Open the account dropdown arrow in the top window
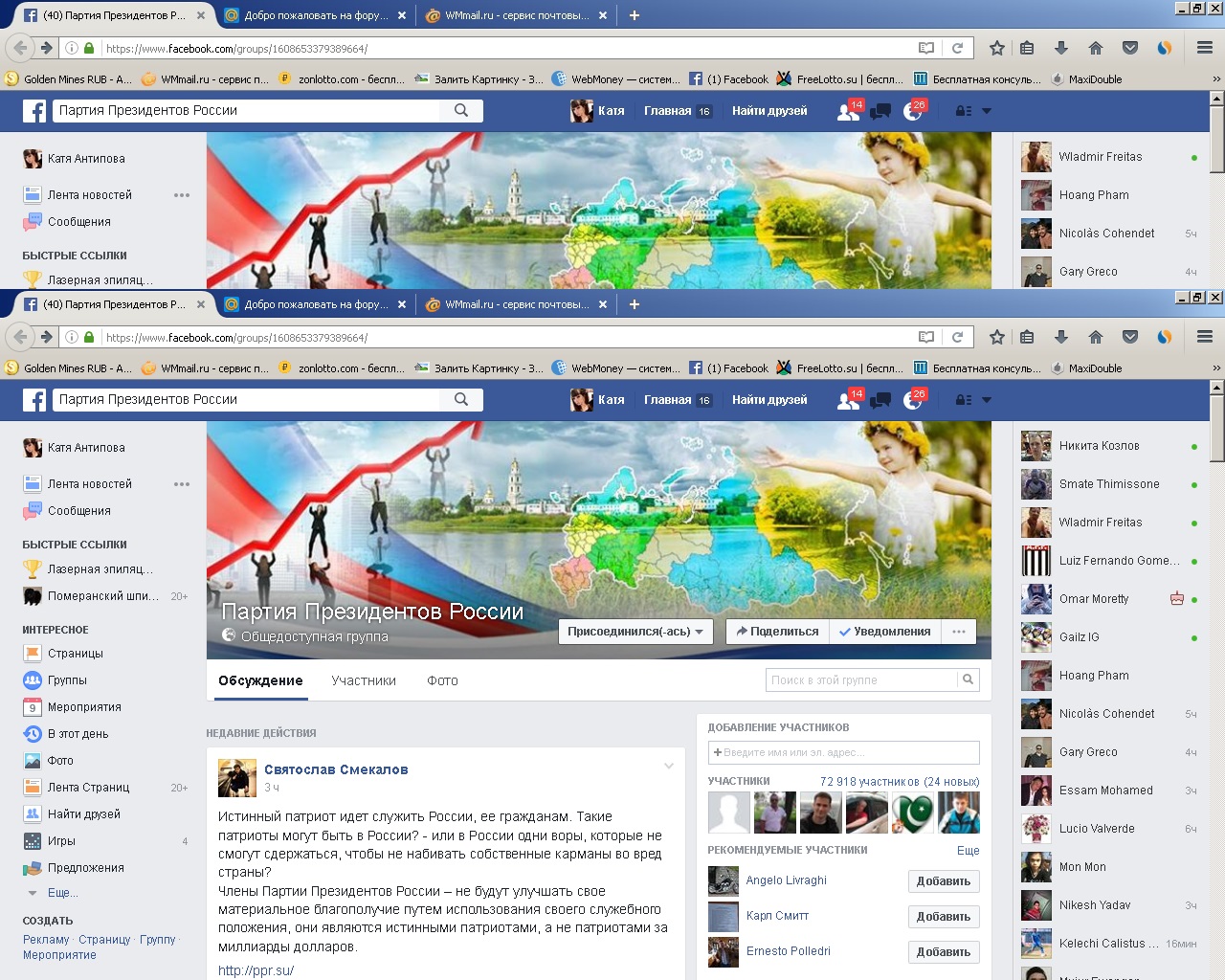 point(987,111)
